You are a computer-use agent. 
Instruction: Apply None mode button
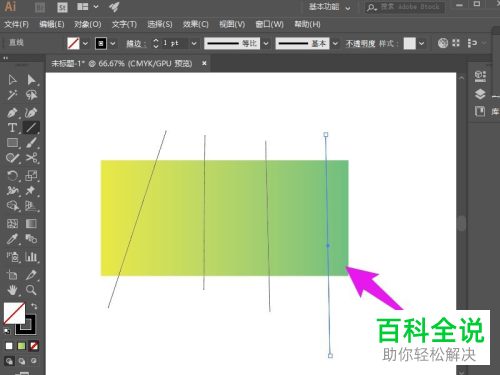(34, 346)
